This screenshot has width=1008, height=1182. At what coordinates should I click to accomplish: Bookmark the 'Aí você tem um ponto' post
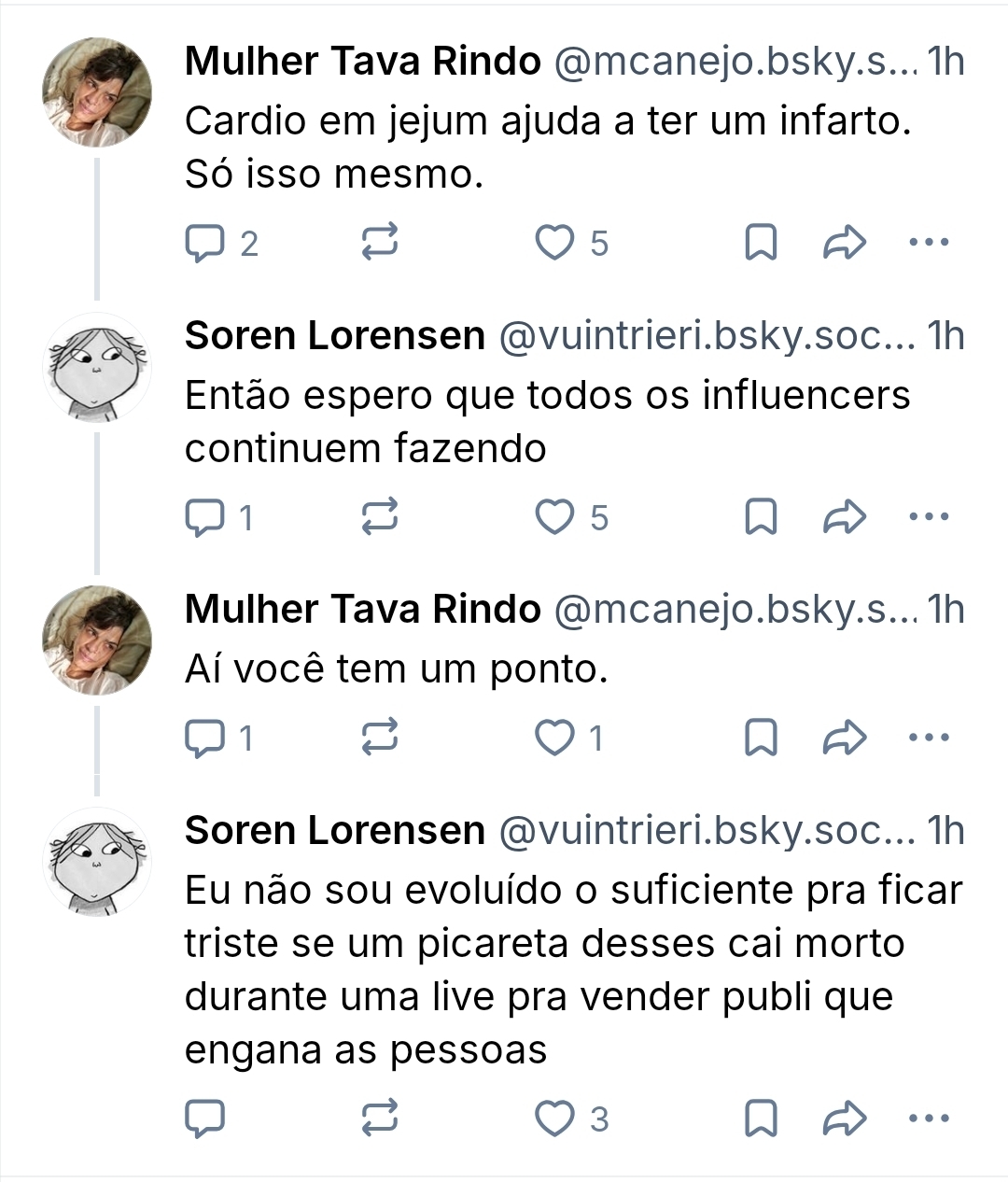pos(761,739)
